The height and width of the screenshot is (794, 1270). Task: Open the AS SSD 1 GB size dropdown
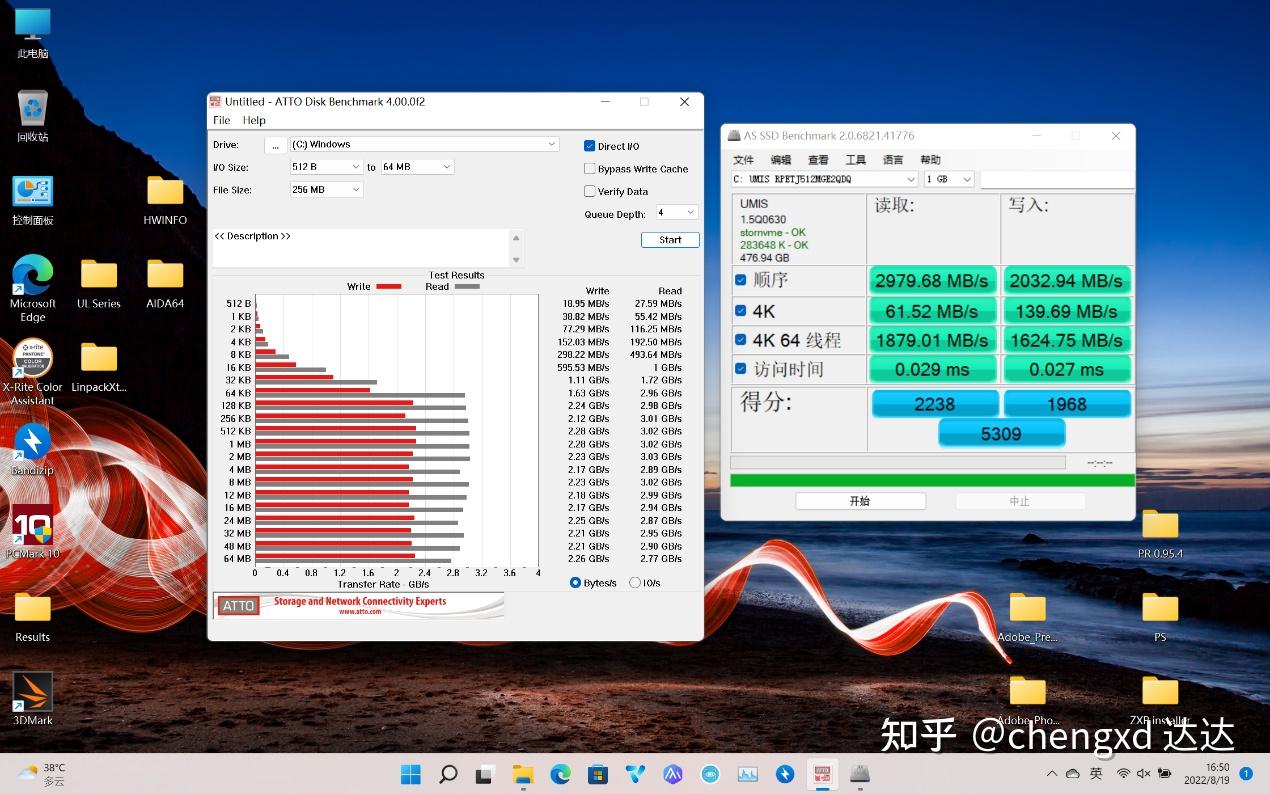point(949,179)
